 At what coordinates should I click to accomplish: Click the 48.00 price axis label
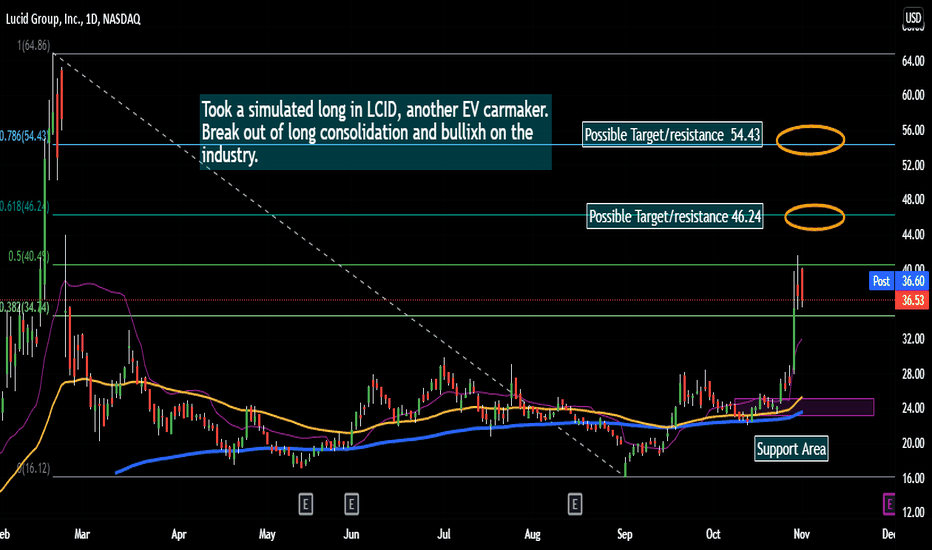coord(913,199)
